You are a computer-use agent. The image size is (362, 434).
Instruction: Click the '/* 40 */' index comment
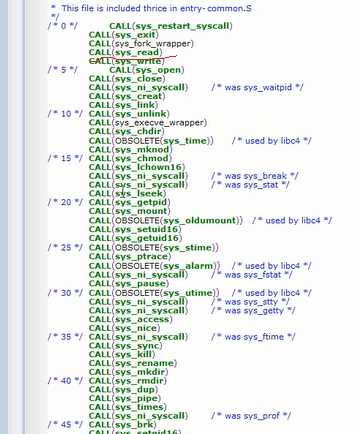click(x=65, y=381)
